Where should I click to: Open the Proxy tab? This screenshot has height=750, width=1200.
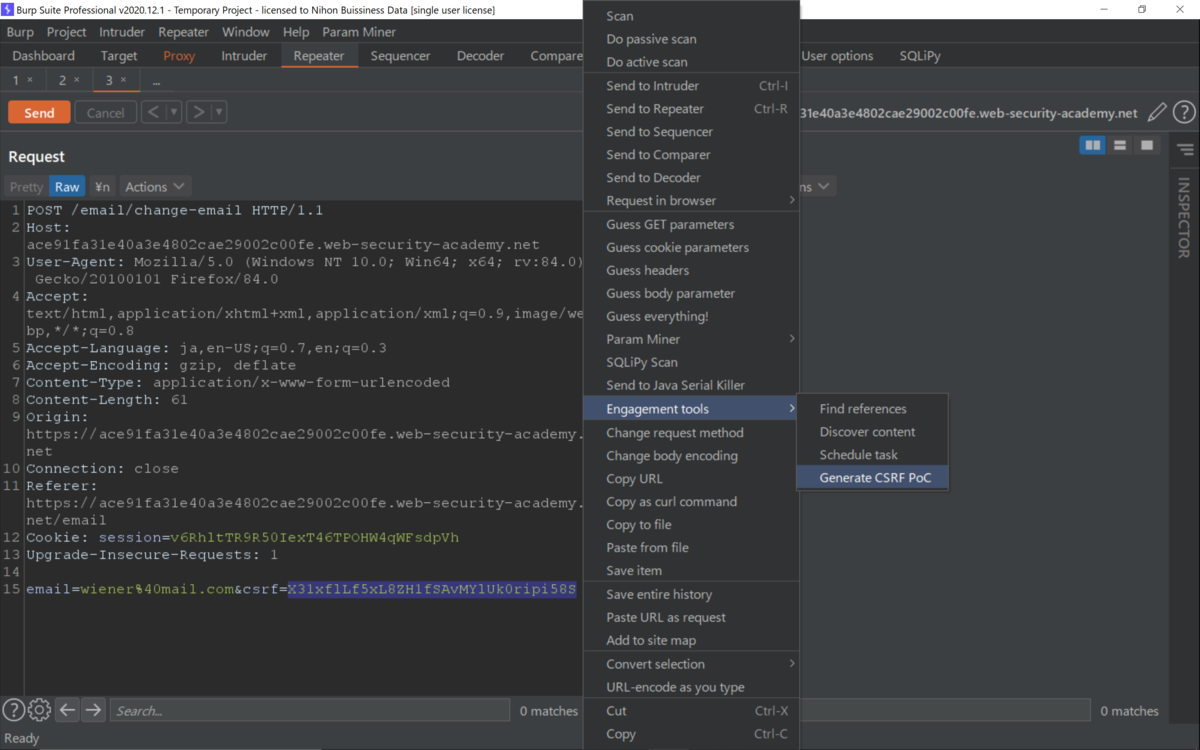(179, 56)
